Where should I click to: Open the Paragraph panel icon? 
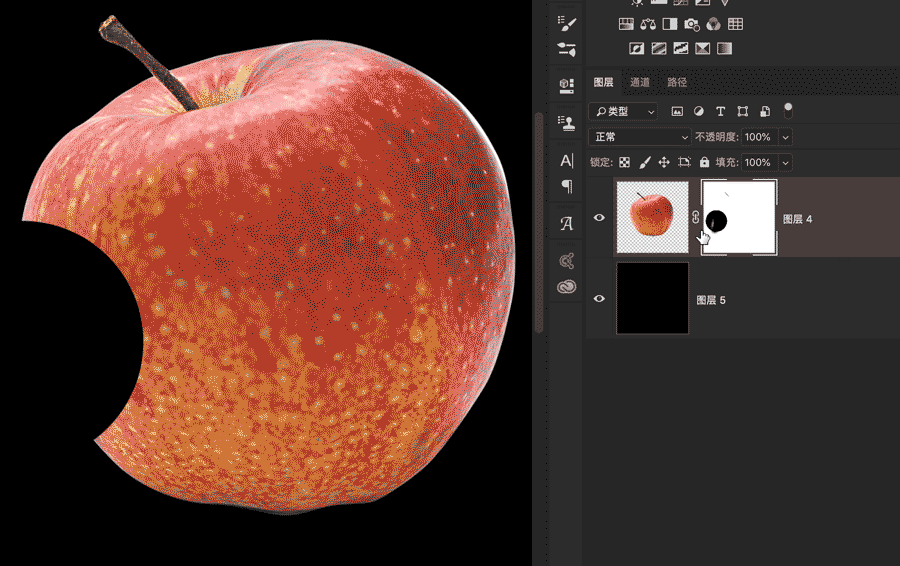pos(567,186)
